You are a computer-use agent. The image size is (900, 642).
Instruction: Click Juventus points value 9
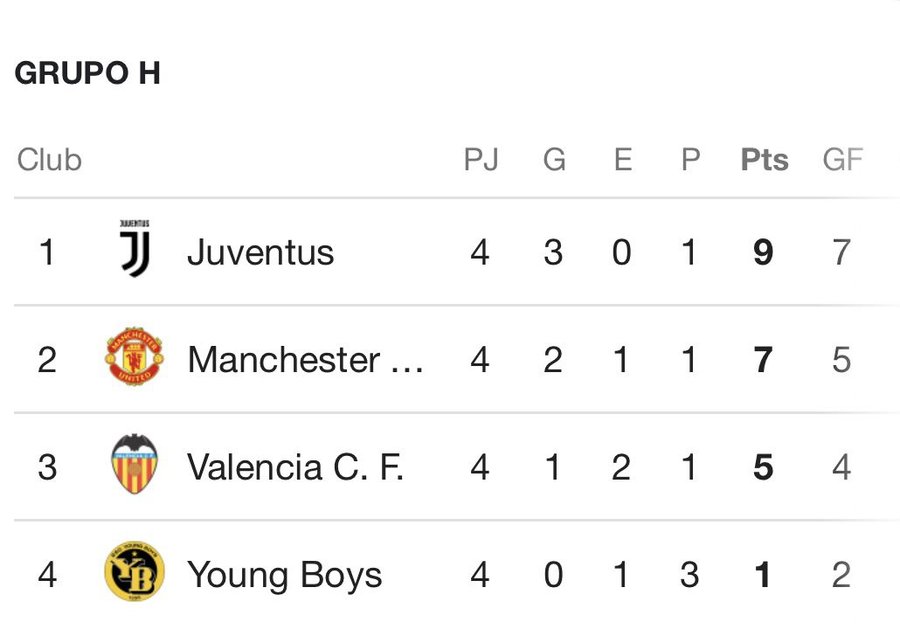(763, 252)
